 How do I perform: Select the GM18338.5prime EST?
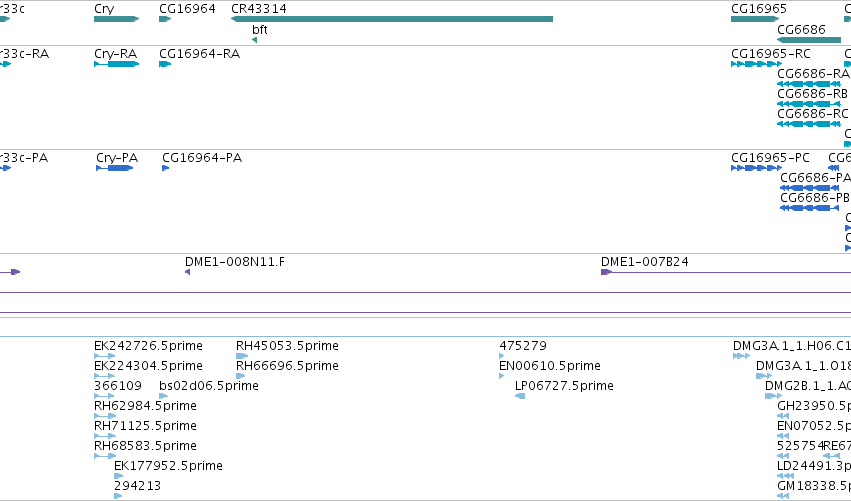(x=783, y=496)
